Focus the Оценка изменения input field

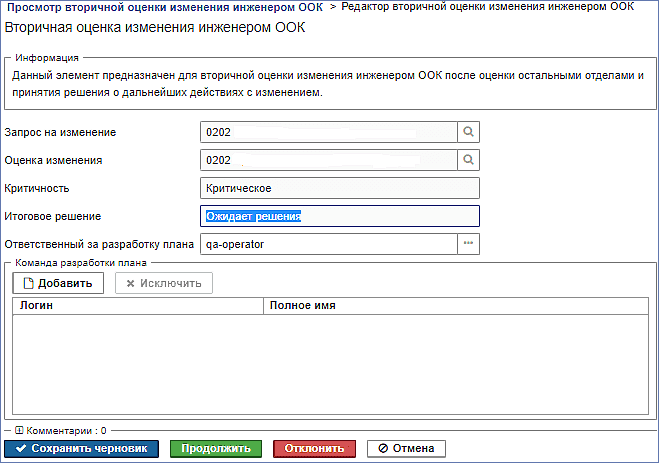point(329,160)
